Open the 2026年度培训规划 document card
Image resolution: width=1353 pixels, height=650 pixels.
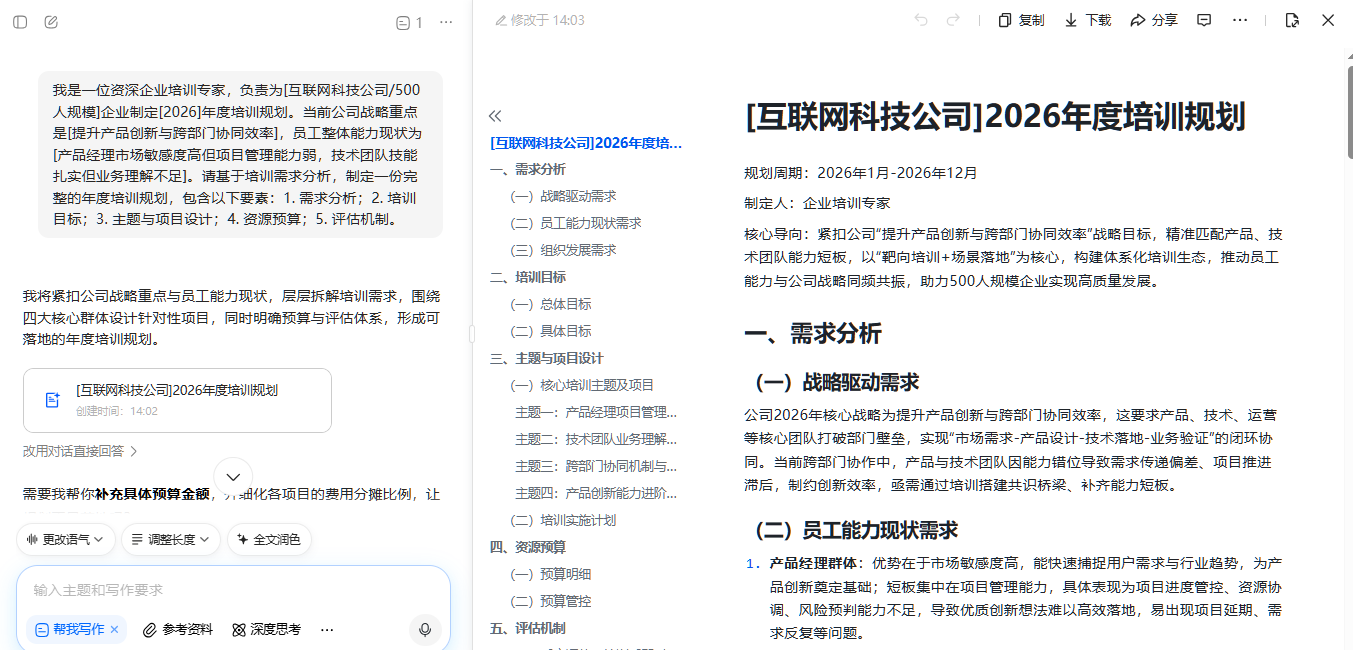tap(177, 400)
